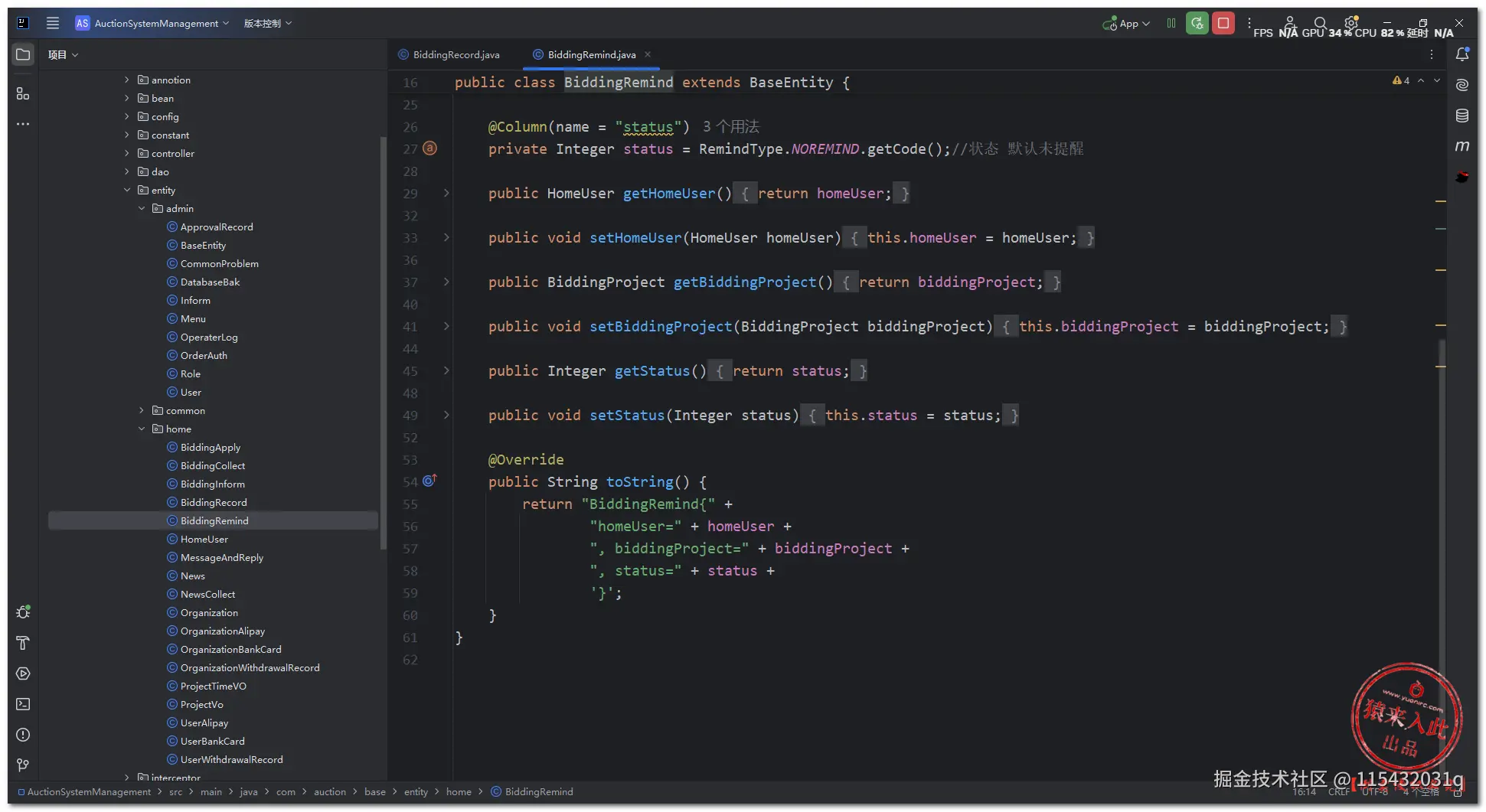Screen dimensions: 1486x812
Task: Click the 'src' breadcrumb
Action: coord(175,792)
